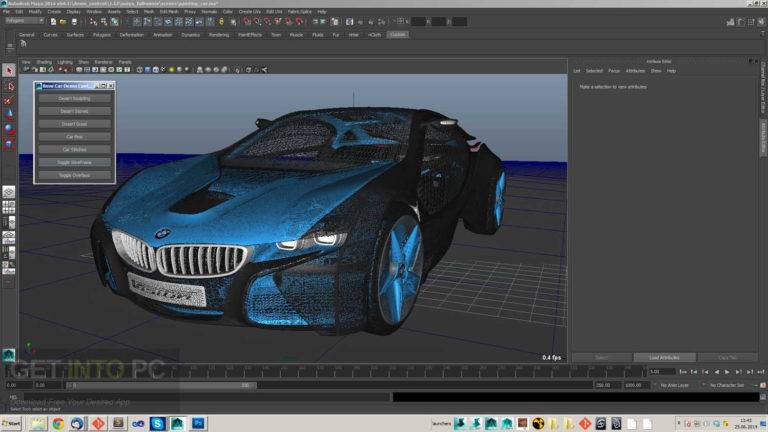The image size is (768, 432).
Task: Launch Skype from the taskbar
Action: coord(157,423)
